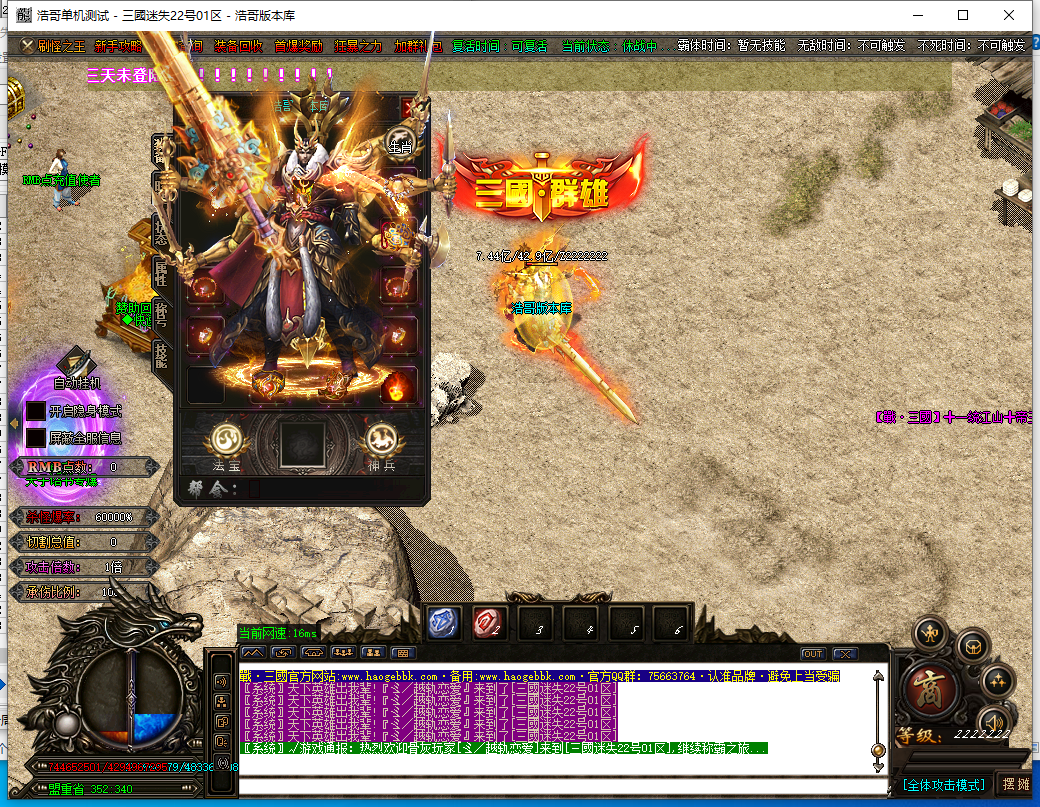Click the 等级 2222222 level display

[954, 735]
